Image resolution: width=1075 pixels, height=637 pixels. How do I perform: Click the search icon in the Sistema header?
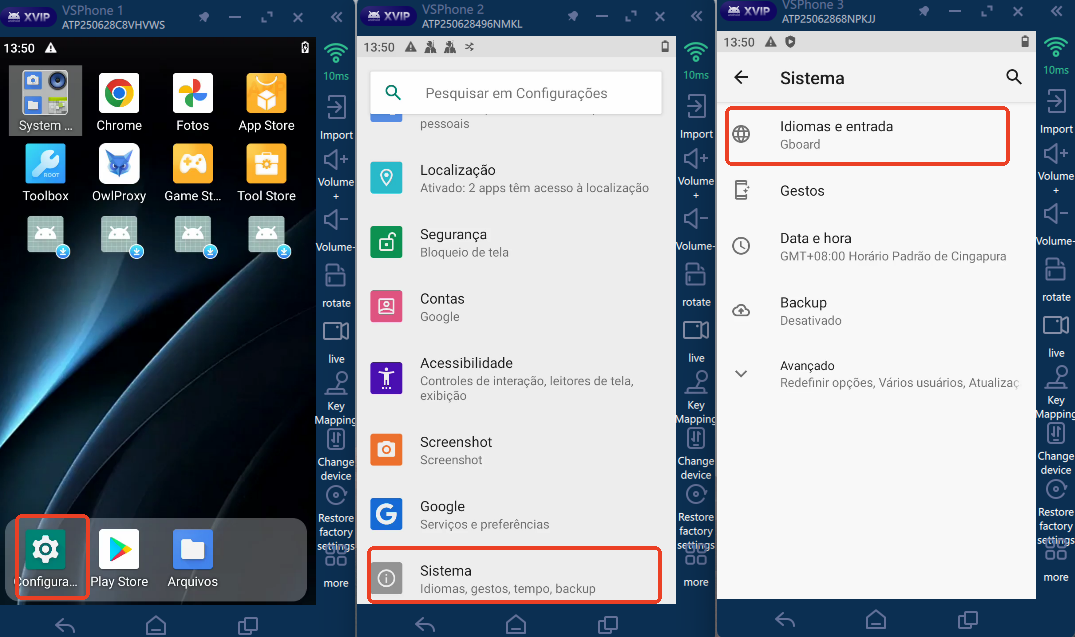(1013, 77)
